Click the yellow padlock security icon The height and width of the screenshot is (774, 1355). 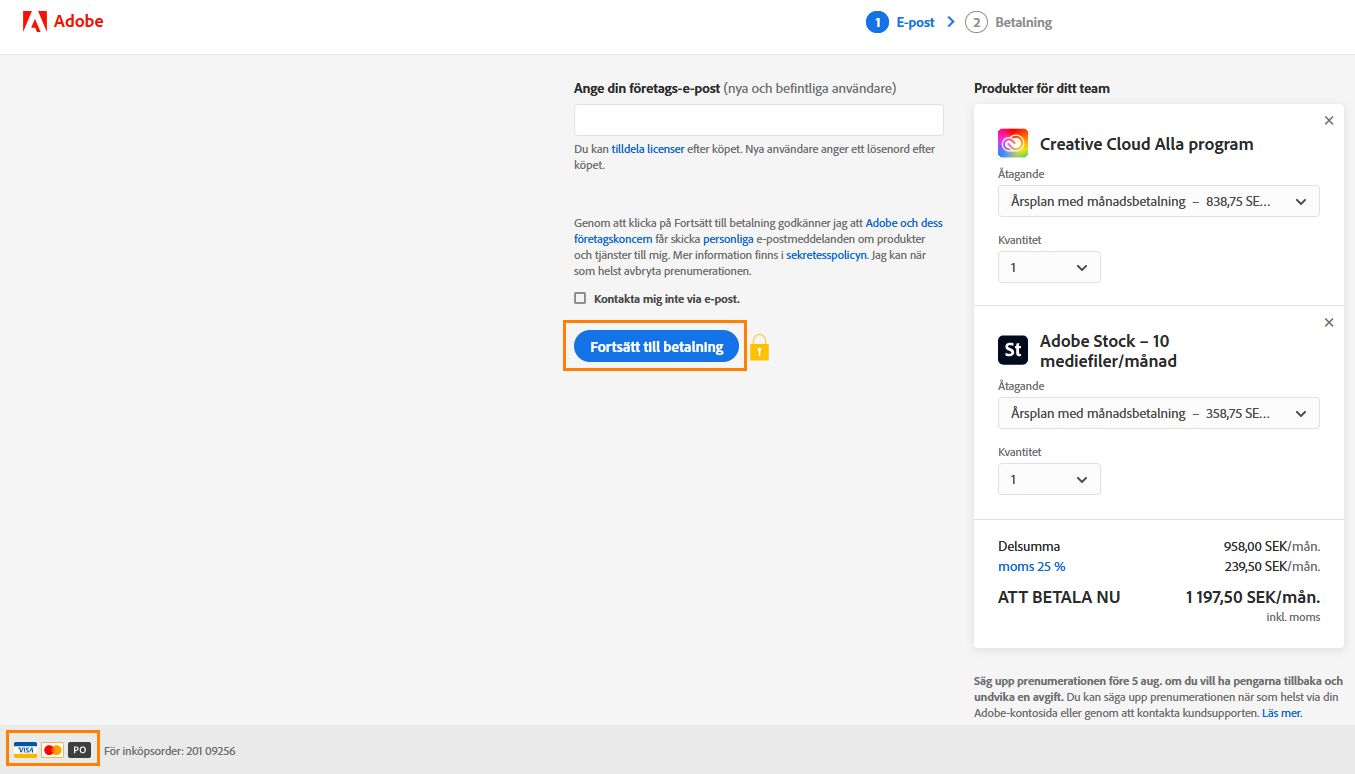point(759,347)
